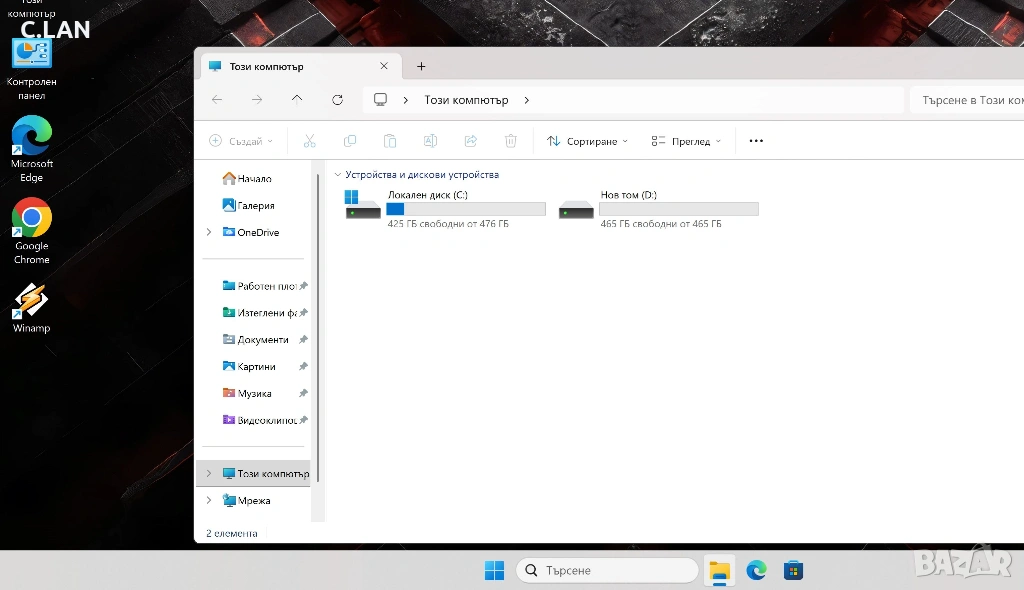Expand the OneDrive tree node

click(x=209, y=232)
